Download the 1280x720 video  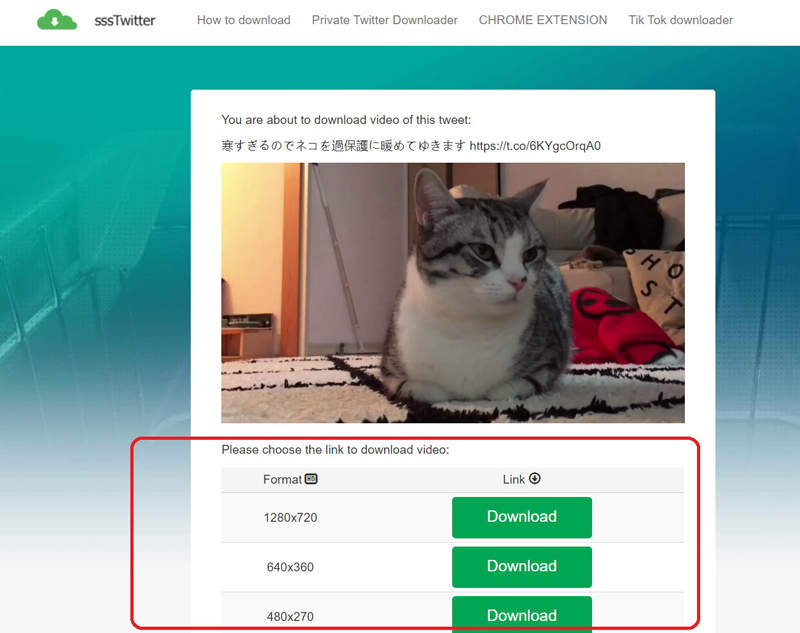[522, 517]
